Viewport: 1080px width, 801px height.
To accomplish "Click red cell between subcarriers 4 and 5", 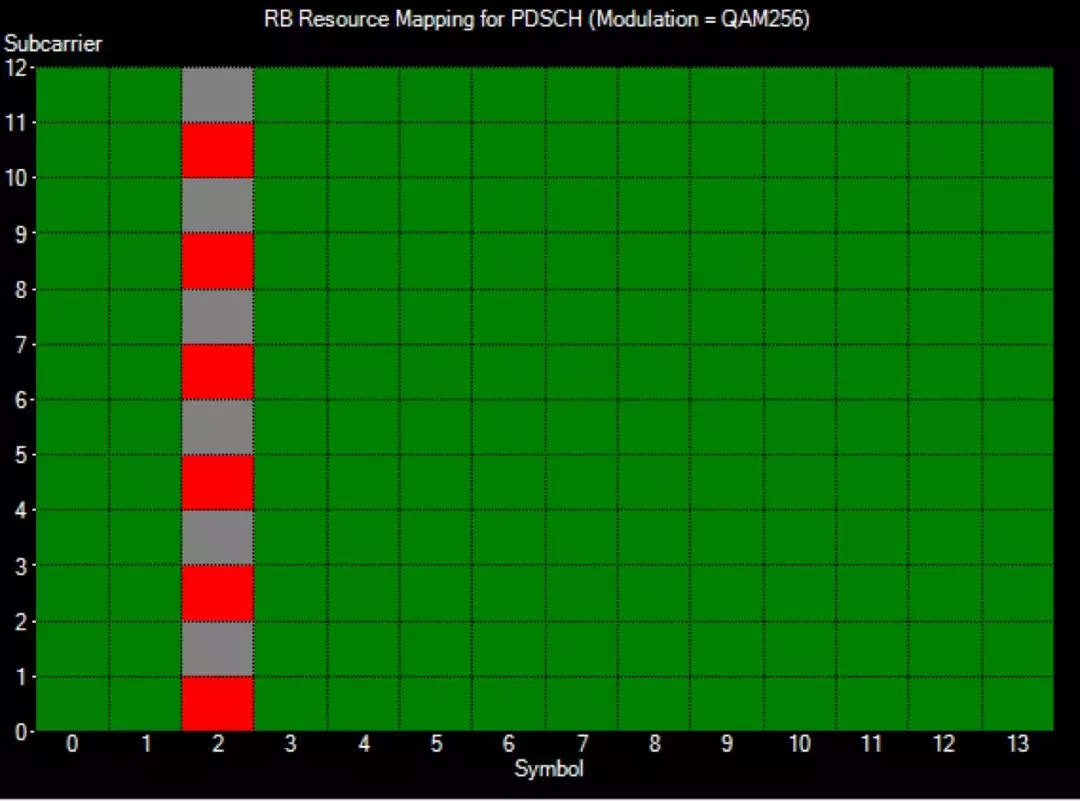I will (218, 482).
